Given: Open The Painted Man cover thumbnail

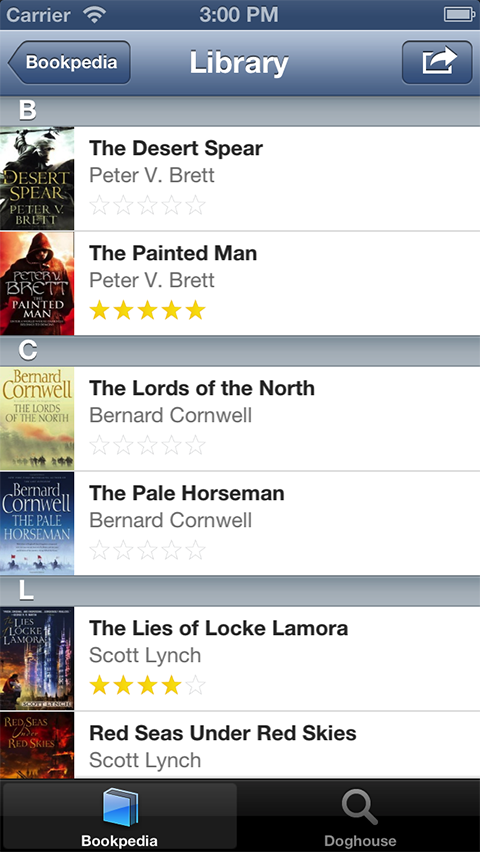Looking at the screenshot, I should (37, 283).
